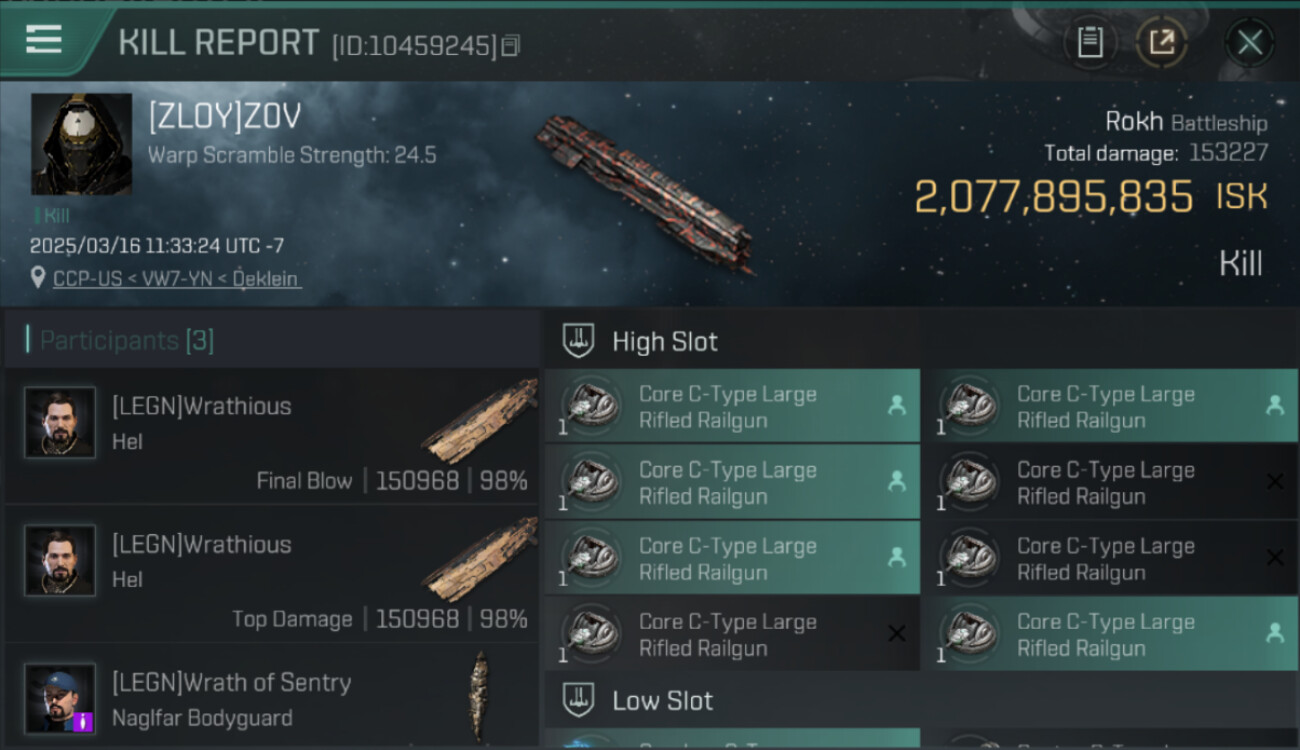Click X icon on bottom-left railgun
The width and height of the screenshot is (1300, 750).
(x=896, y=633)
